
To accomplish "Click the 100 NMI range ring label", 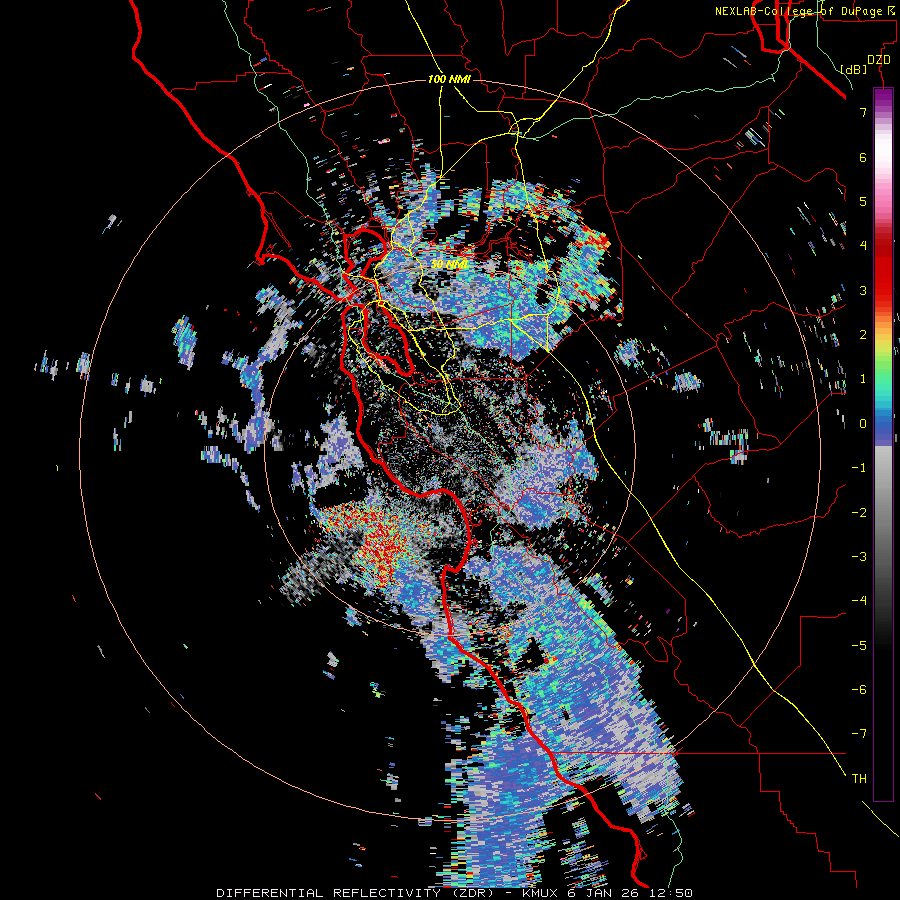I will point(449,79).
